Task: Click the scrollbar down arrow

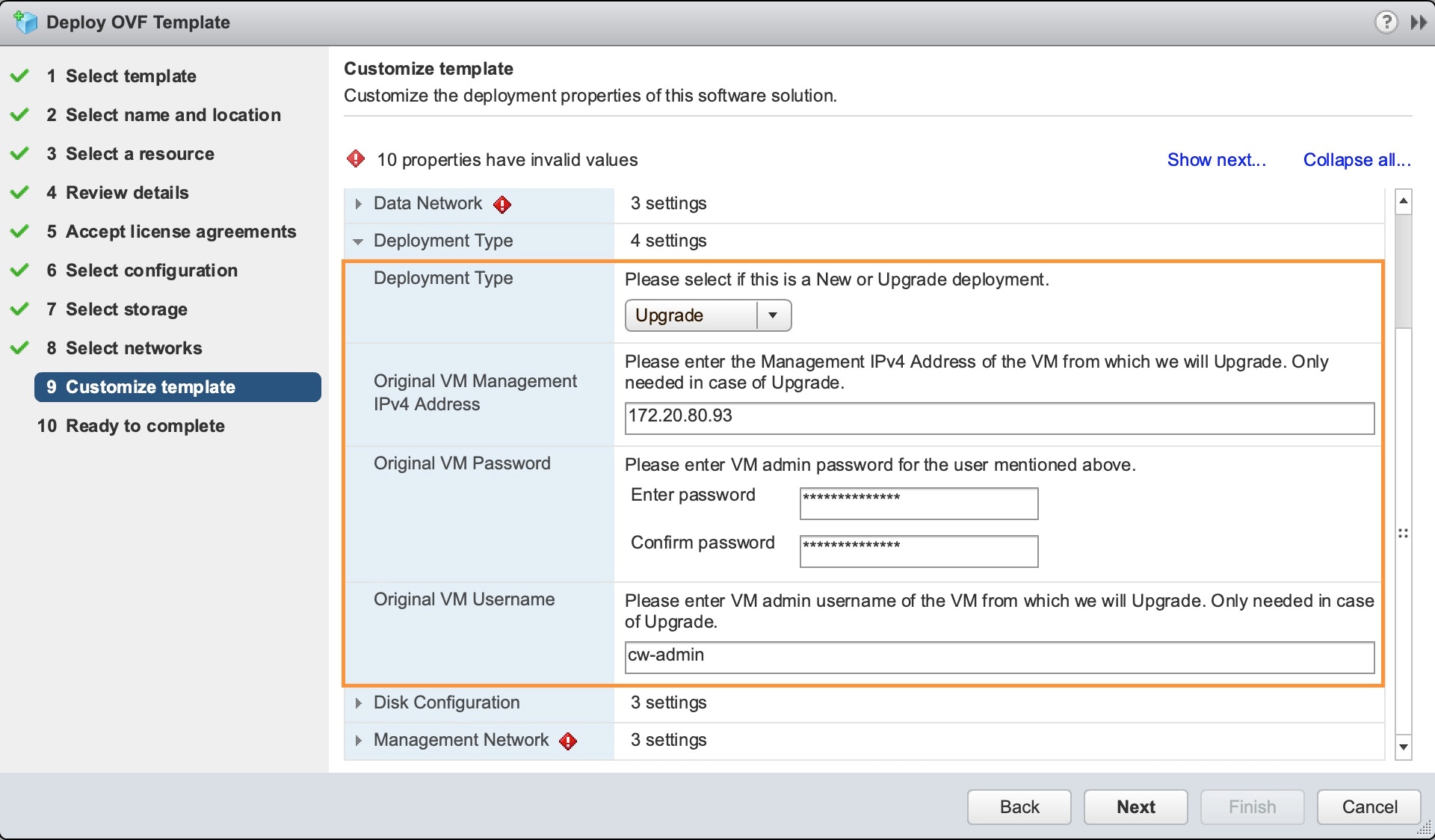Action: [x=1404, y=747]
